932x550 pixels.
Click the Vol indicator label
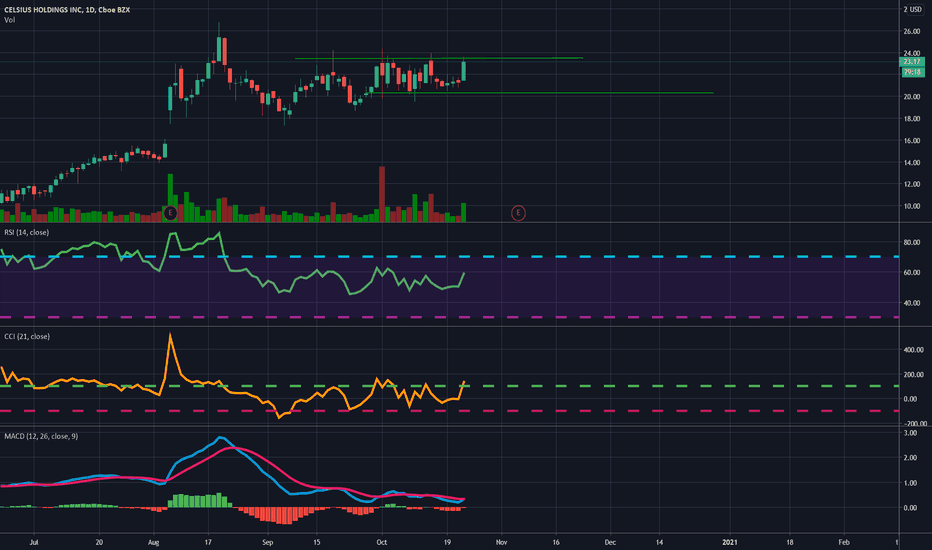(10, 20)
